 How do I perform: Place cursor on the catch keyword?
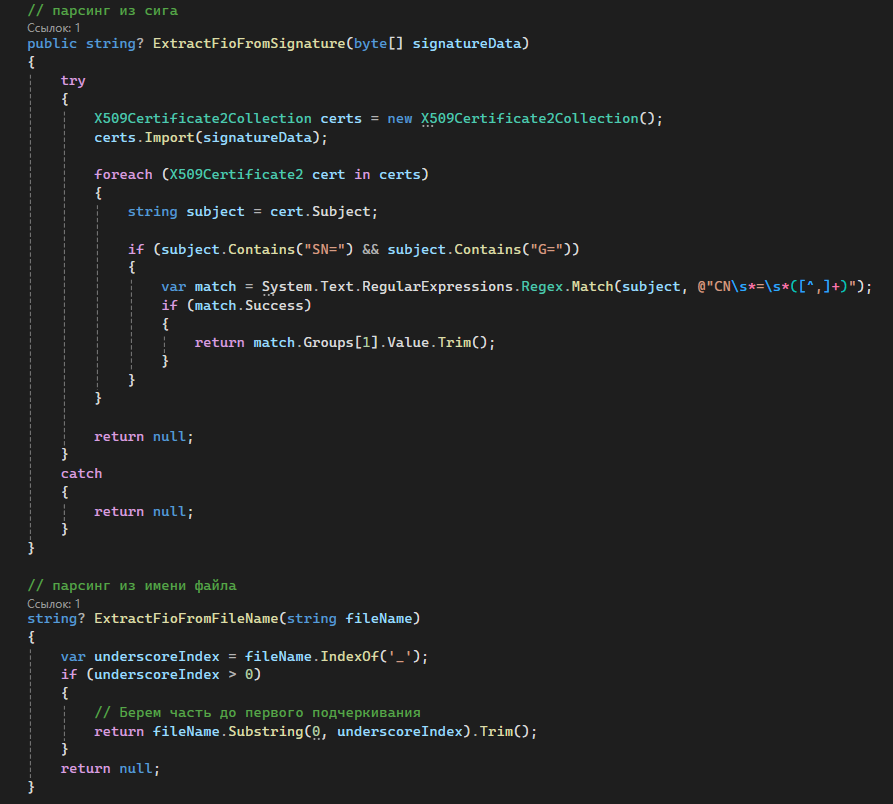pos(81,473)
